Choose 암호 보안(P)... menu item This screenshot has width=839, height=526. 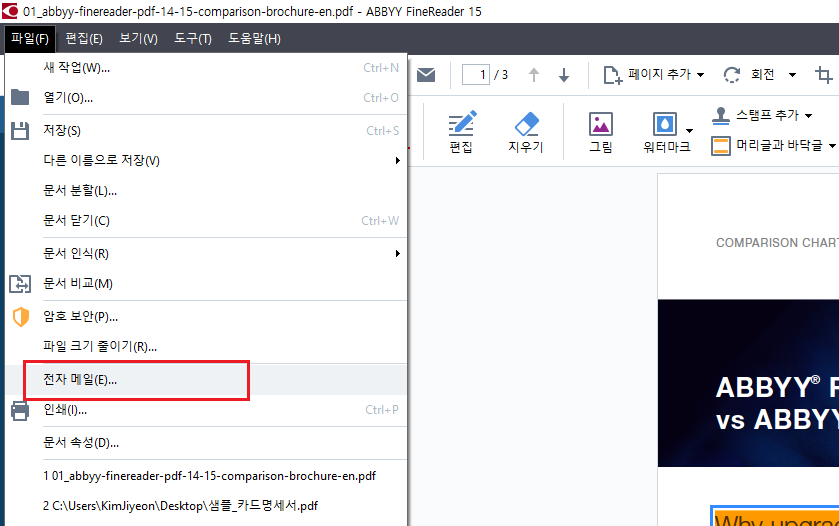click(x=206, y=316)
